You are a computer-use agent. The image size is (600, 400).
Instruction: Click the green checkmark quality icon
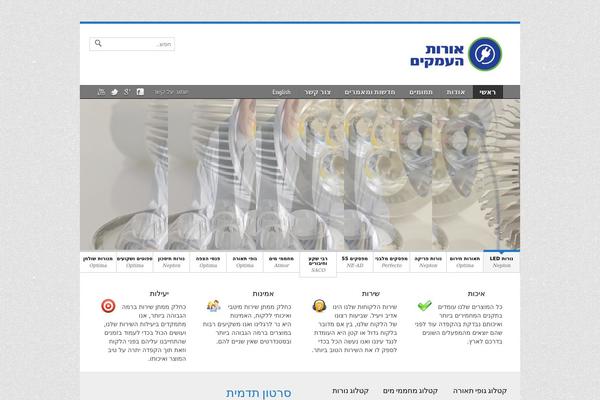tap(424, 305)
